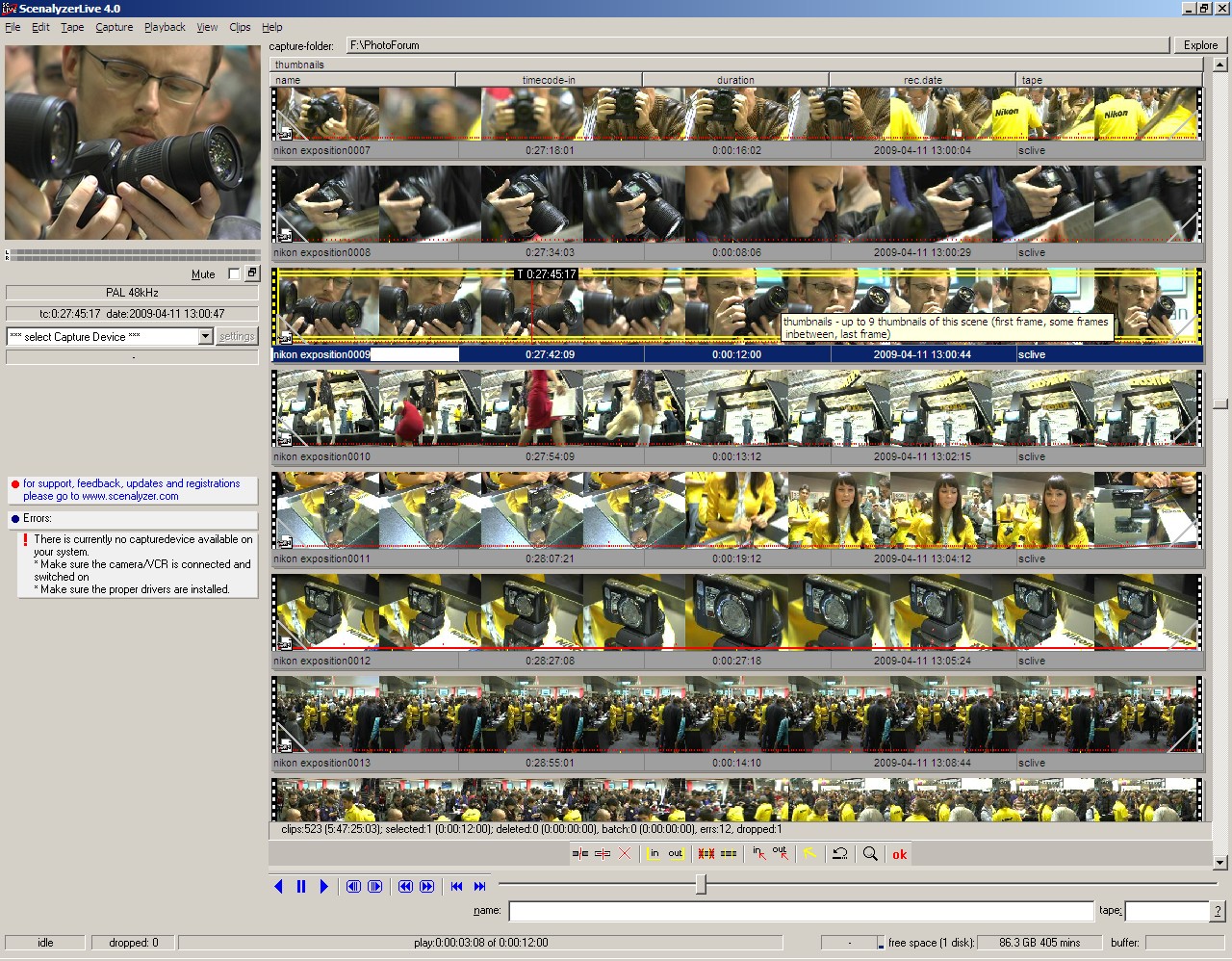Click the magnifying glass search icon
Screen dimensions: 1232x961
tap(870, 854)
